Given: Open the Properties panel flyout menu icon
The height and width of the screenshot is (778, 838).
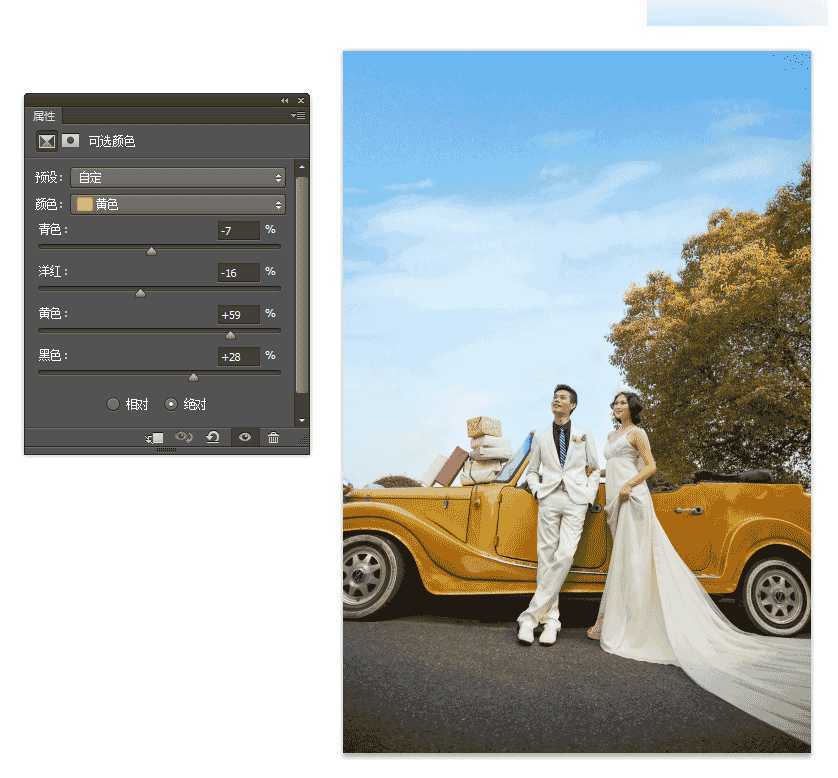Looking at the screenshot, I should [x=297, y=116].
